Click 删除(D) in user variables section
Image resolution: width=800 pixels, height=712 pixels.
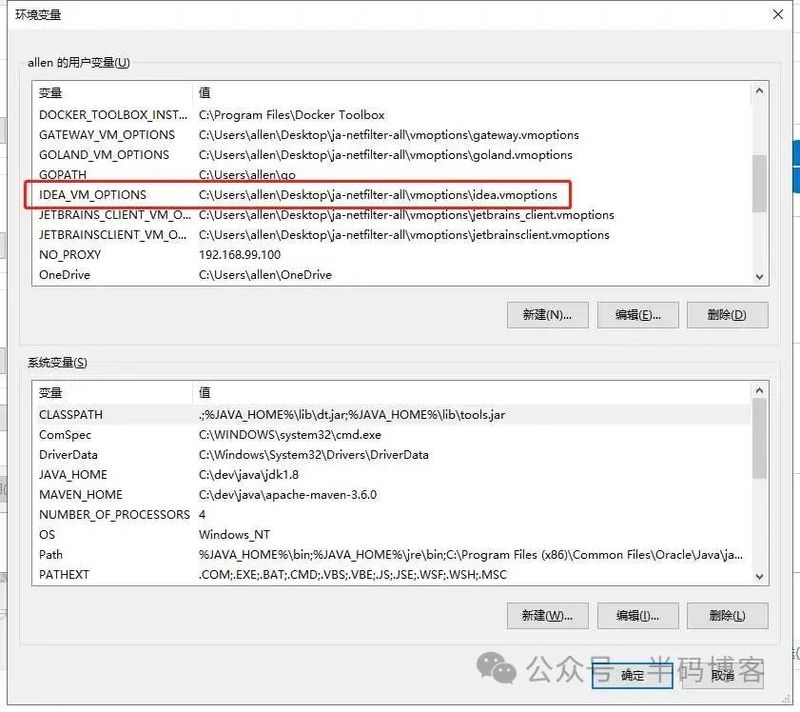[726, 314]
